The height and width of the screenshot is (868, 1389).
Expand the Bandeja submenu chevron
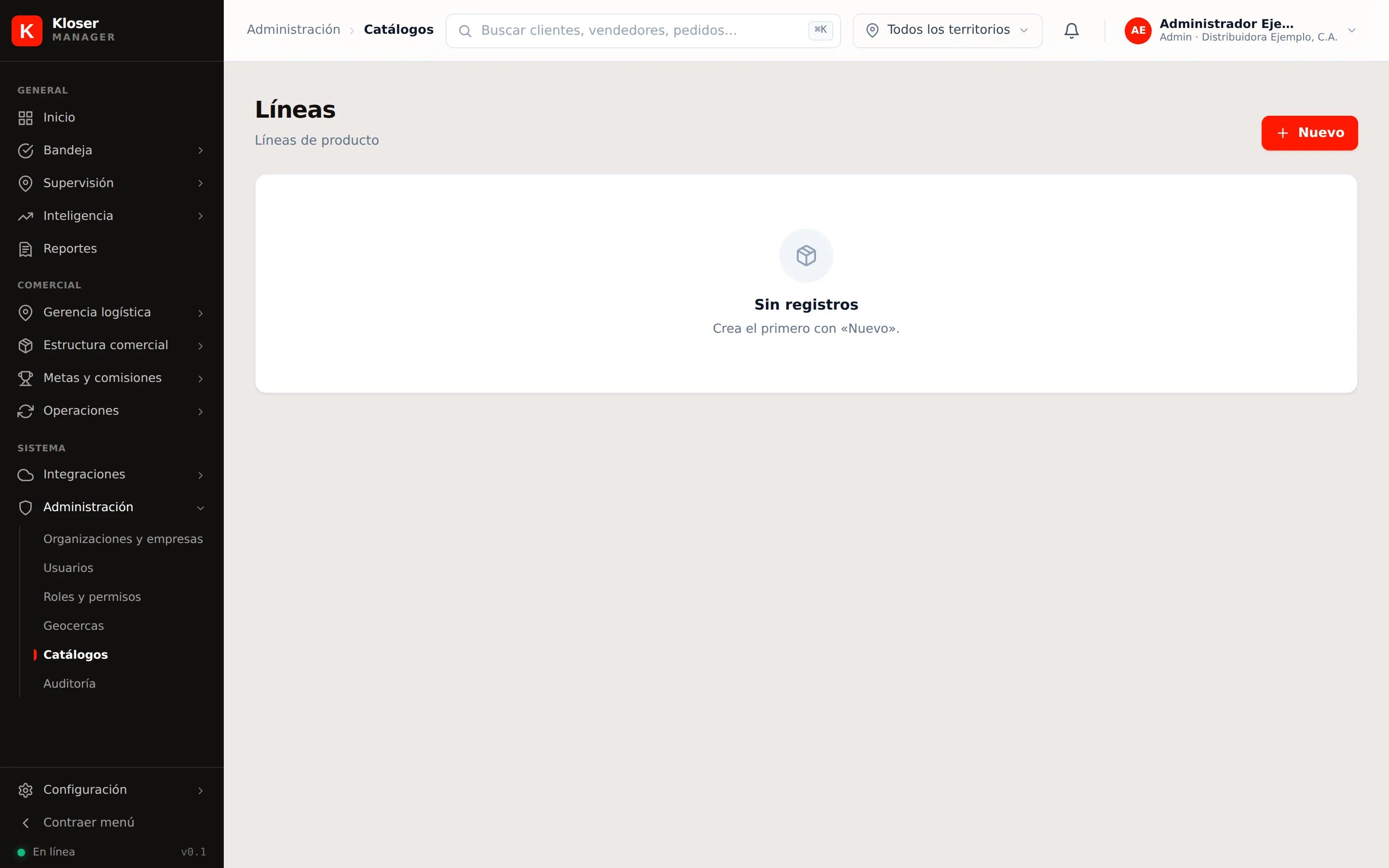200,150
